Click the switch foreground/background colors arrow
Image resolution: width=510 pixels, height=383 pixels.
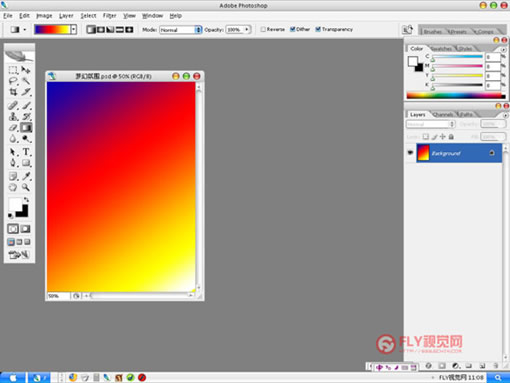(26, 200)
